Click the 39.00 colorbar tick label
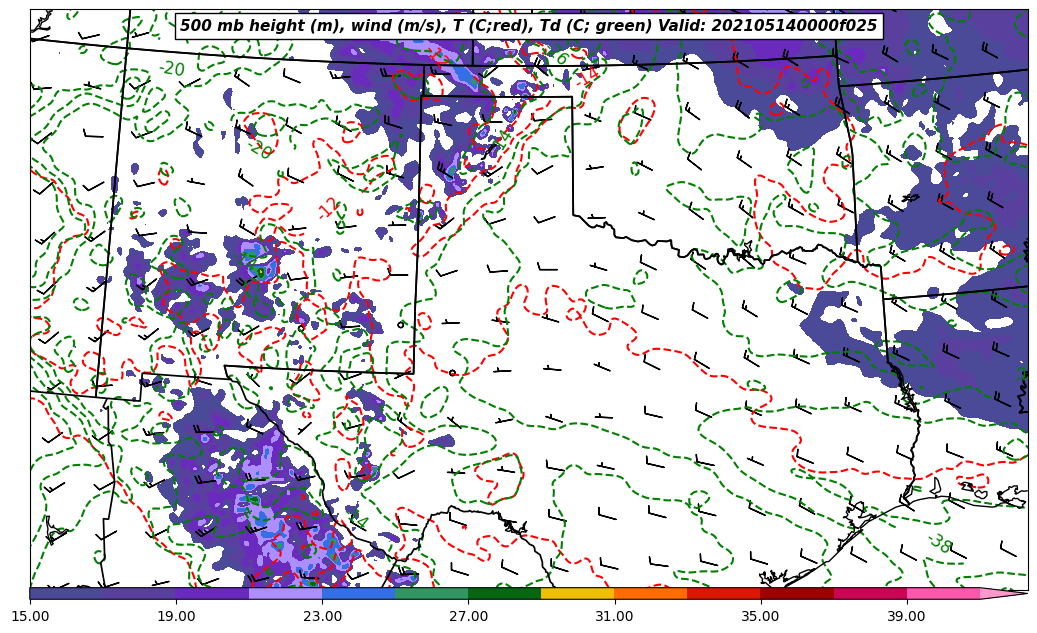1037x633 pixels. (x=906, y=616)
